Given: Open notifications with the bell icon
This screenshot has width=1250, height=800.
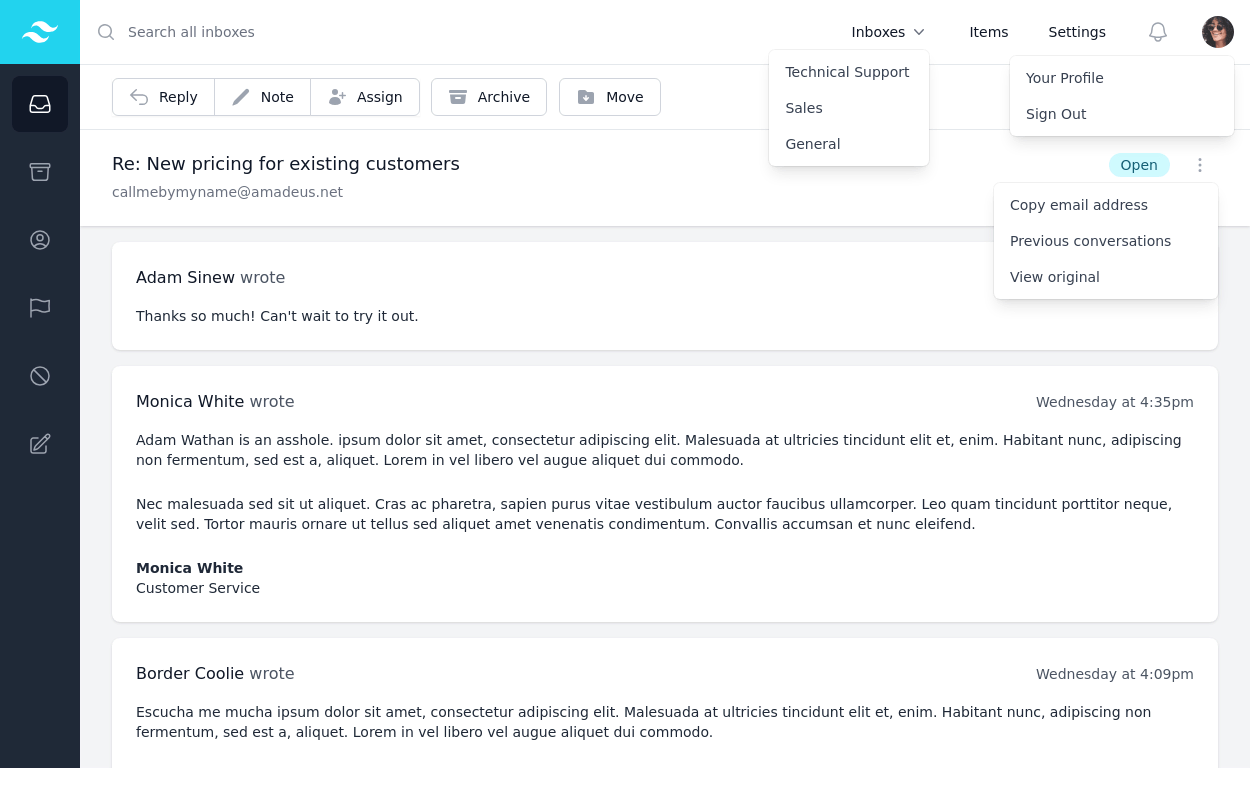Looking at the screenshot, I should pos(1158,32).
